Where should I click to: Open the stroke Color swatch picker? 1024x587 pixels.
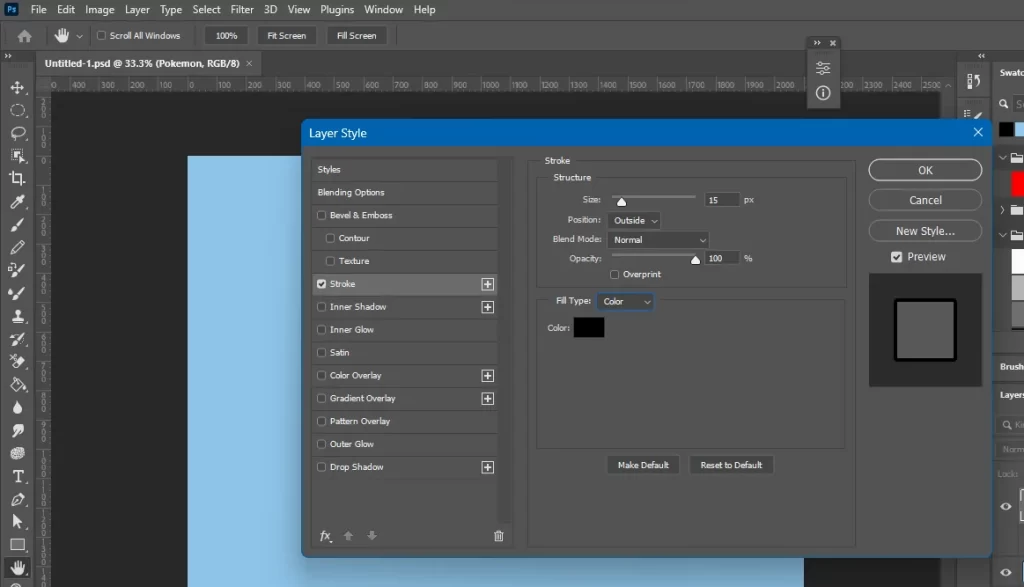589,327
